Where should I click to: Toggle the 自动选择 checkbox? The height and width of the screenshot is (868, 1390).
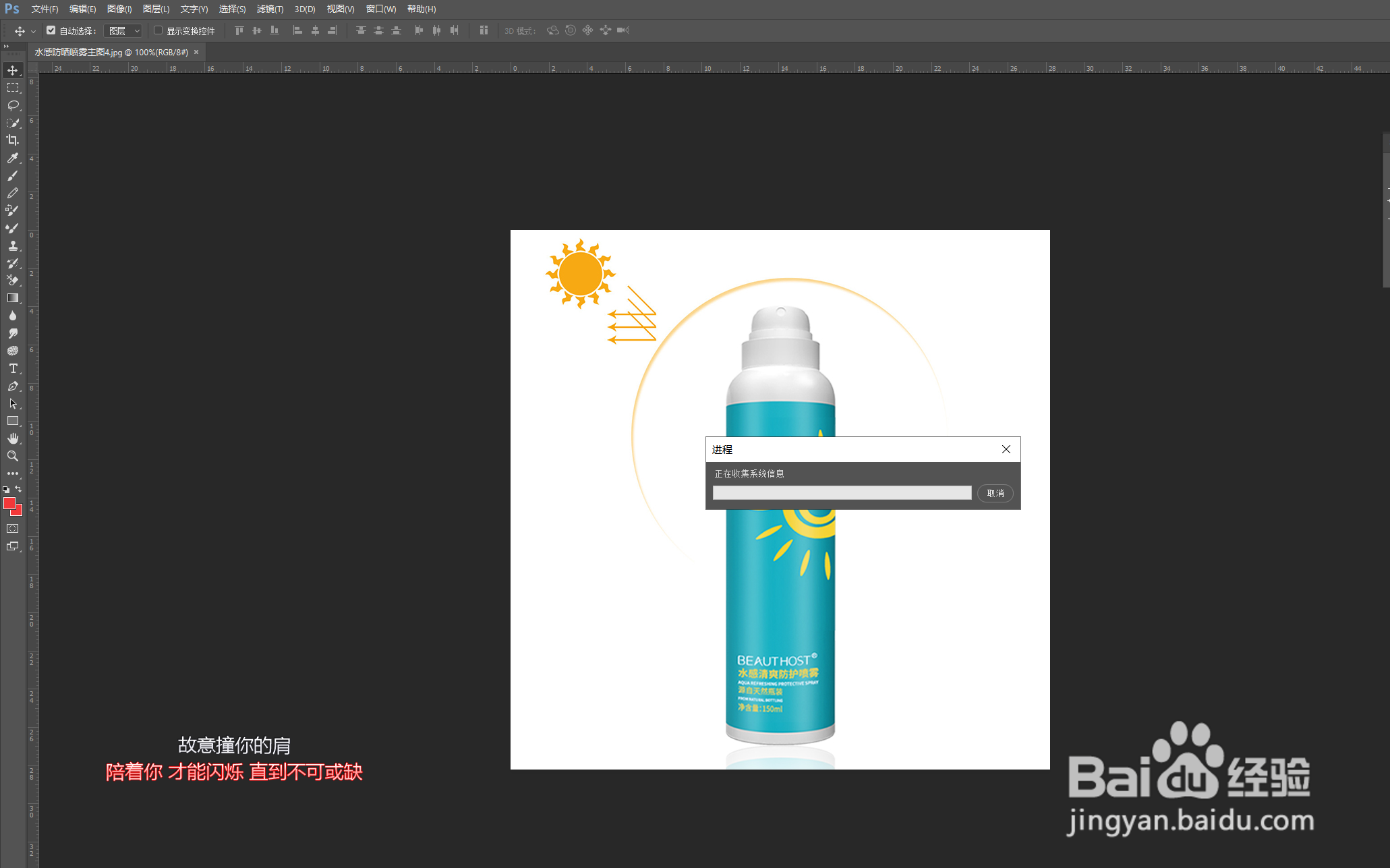tap(51, 30)
